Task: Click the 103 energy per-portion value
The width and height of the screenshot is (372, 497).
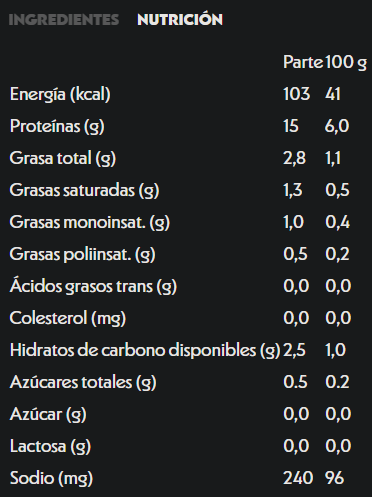Action: coord(297,94)
